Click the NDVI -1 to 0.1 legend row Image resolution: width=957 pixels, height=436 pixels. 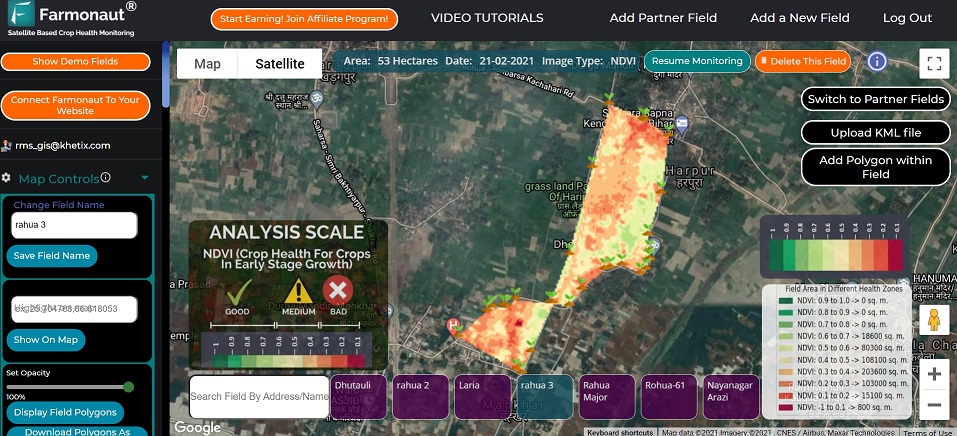pos(837,407)
